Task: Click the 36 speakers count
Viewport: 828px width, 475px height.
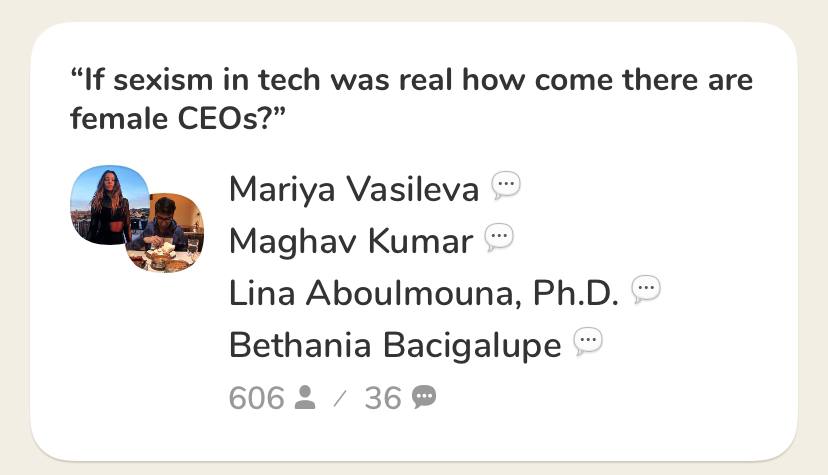Action: pyautogui.click(x=383, y=398)
